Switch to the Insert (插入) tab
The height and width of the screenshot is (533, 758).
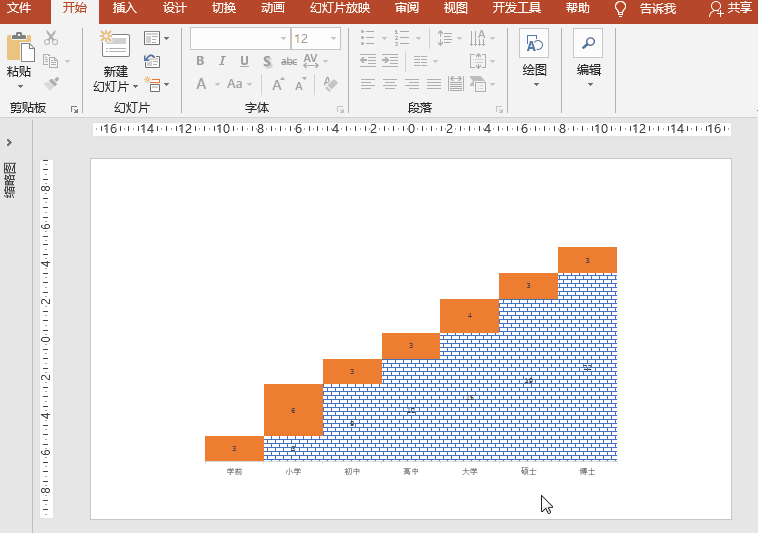tap(125, 8)
